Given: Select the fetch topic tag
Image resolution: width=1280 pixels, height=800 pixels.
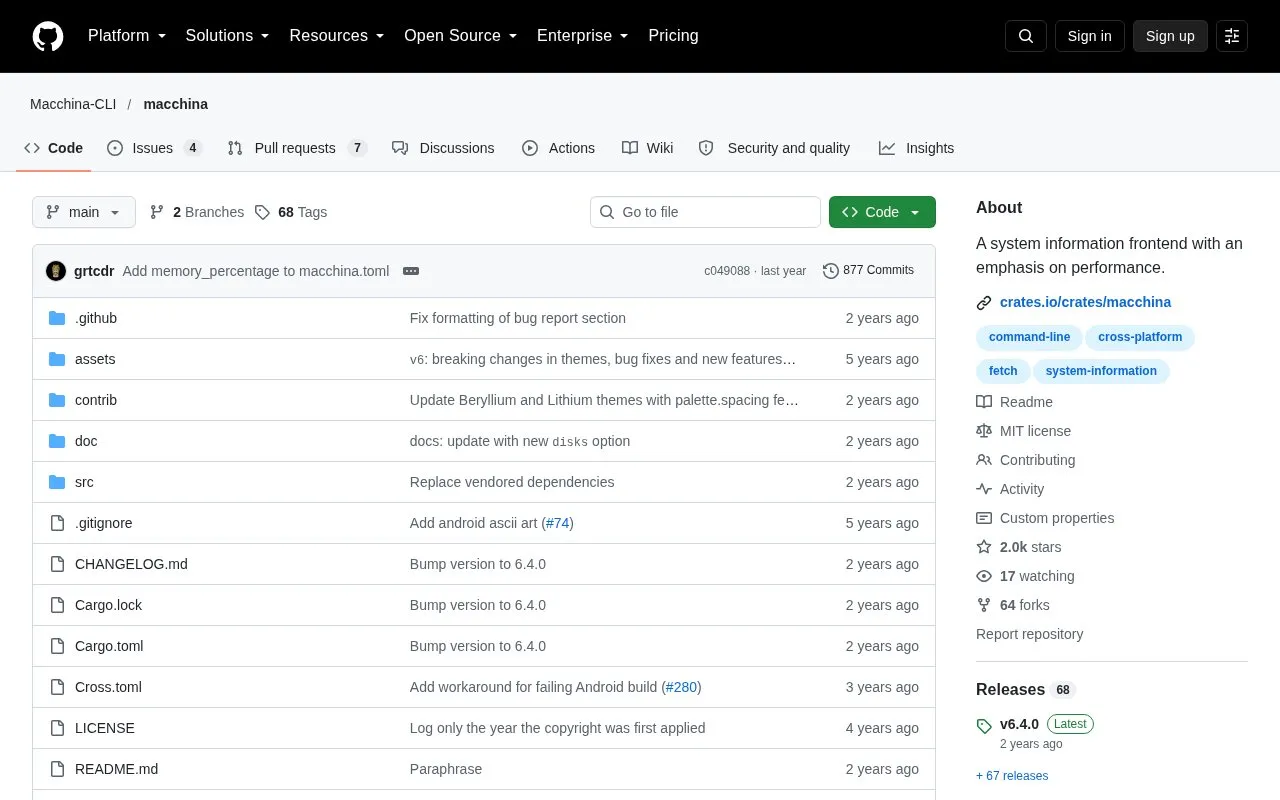Looking at the screenshot, I should click(x=1003, y=371).
